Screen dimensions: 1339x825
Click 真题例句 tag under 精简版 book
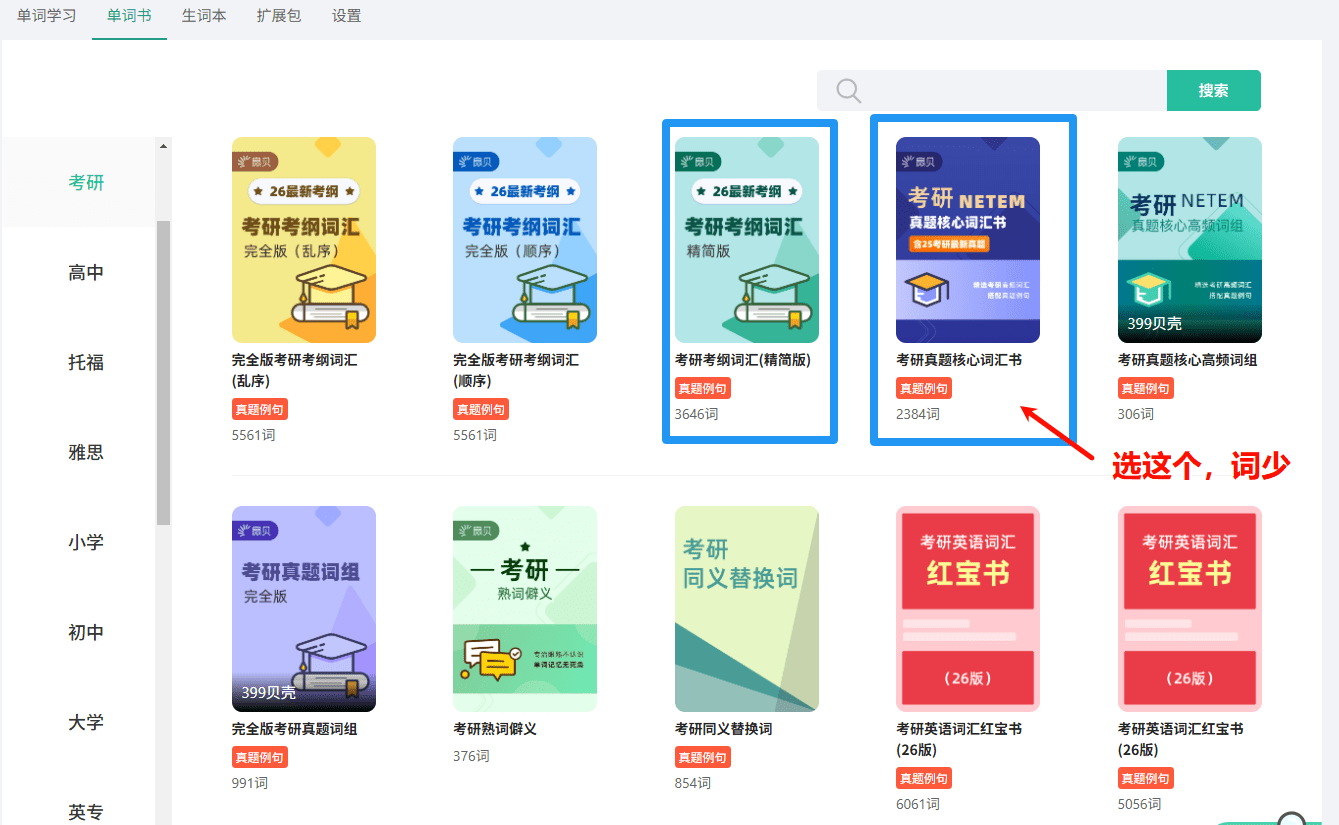tap(703, 388)
